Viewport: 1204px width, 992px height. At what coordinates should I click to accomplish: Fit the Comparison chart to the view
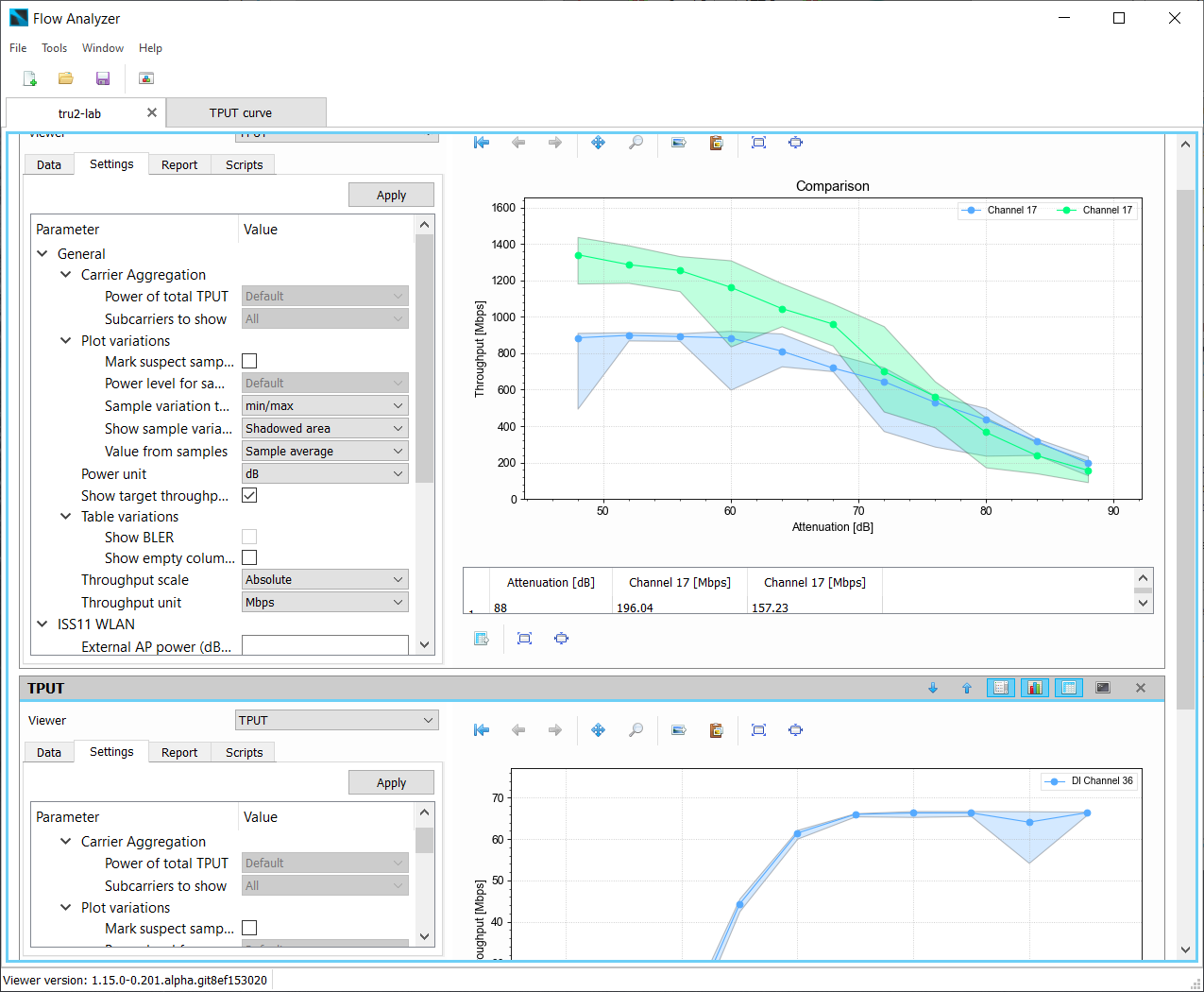pos(758,143)
